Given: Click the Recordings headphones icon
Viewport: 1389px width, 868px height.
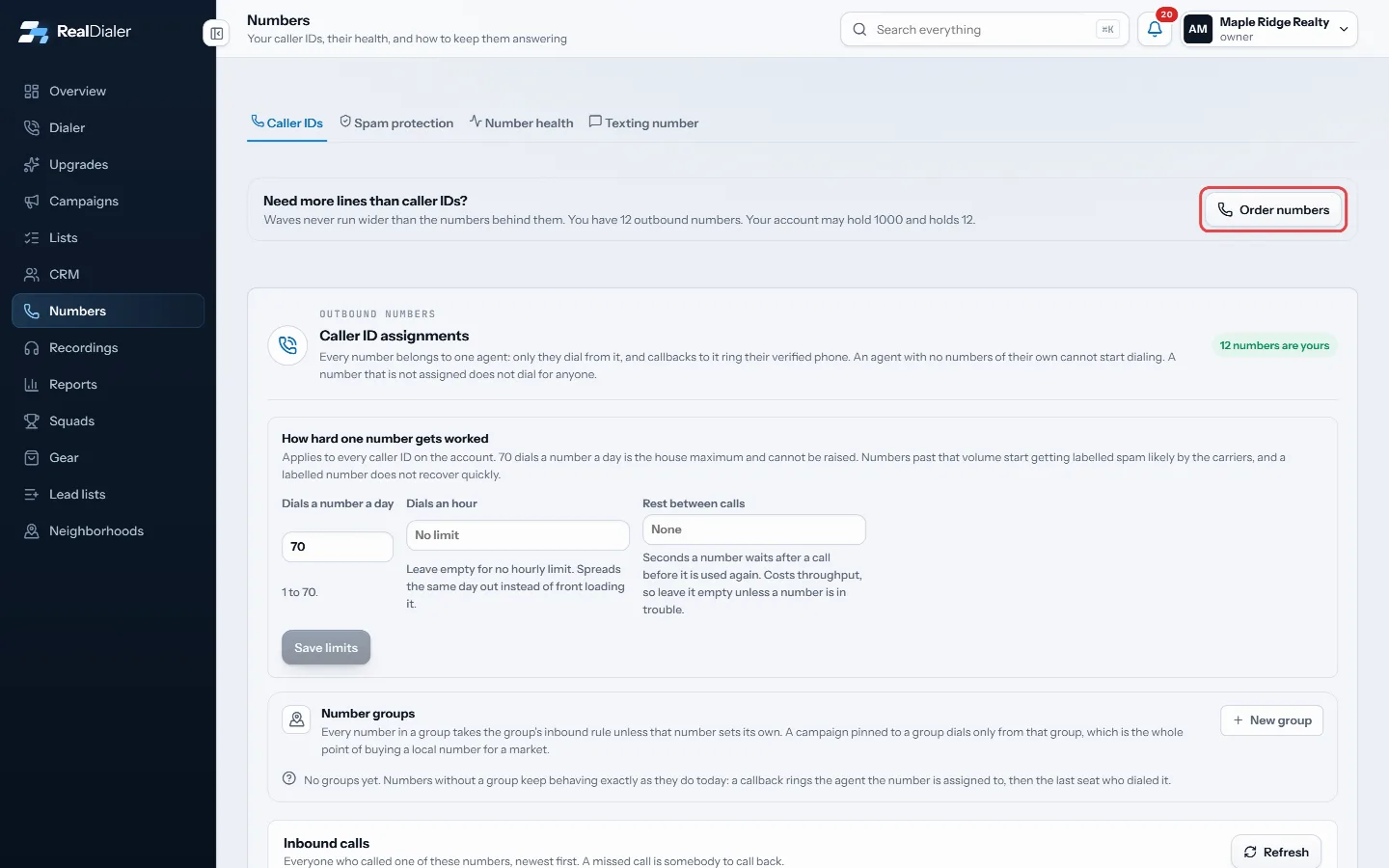Looking at the screenshot, I should click(32, 347).
